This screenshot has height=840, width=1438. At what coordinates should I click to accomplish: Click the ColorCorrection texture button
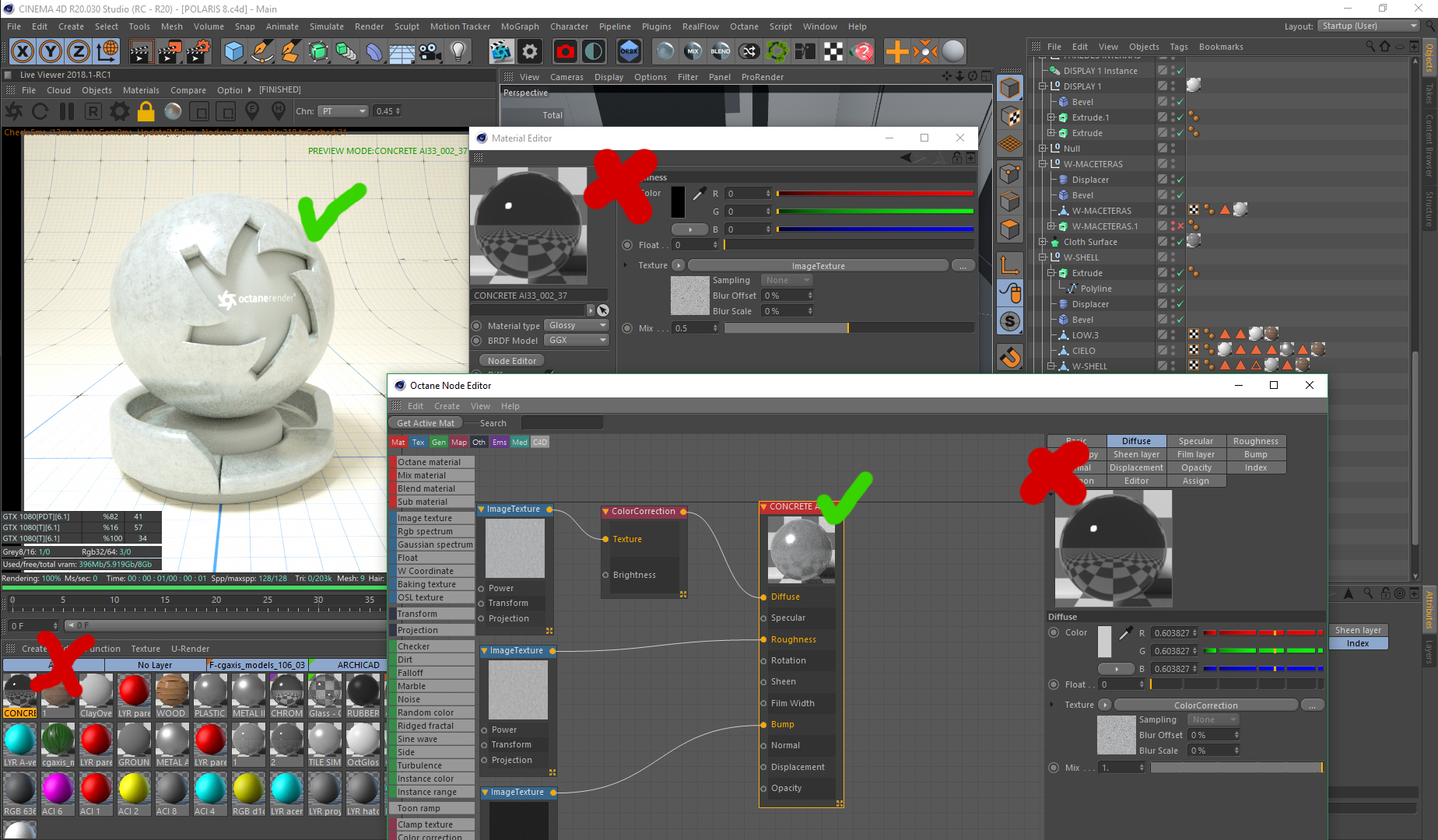(x=1205, y=705)
